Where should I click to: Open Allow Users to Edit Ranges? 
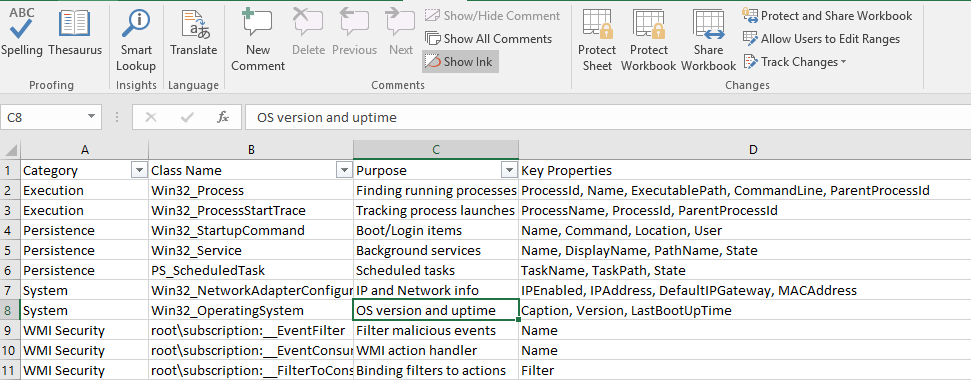(x=821, y=39)
